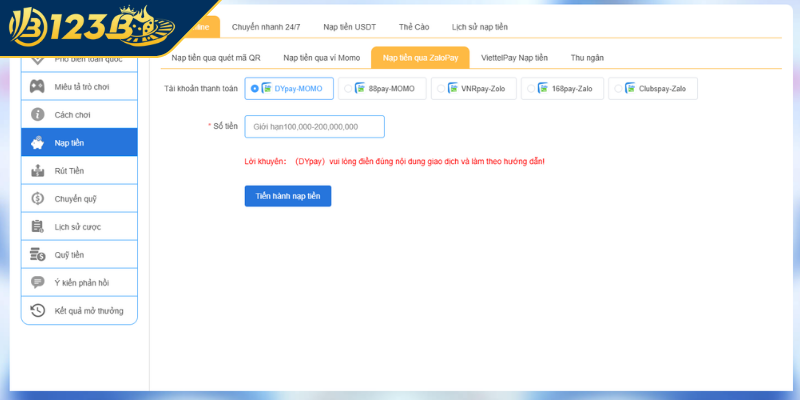Select the DYpay-MOMO payment account

click(255, 88)
